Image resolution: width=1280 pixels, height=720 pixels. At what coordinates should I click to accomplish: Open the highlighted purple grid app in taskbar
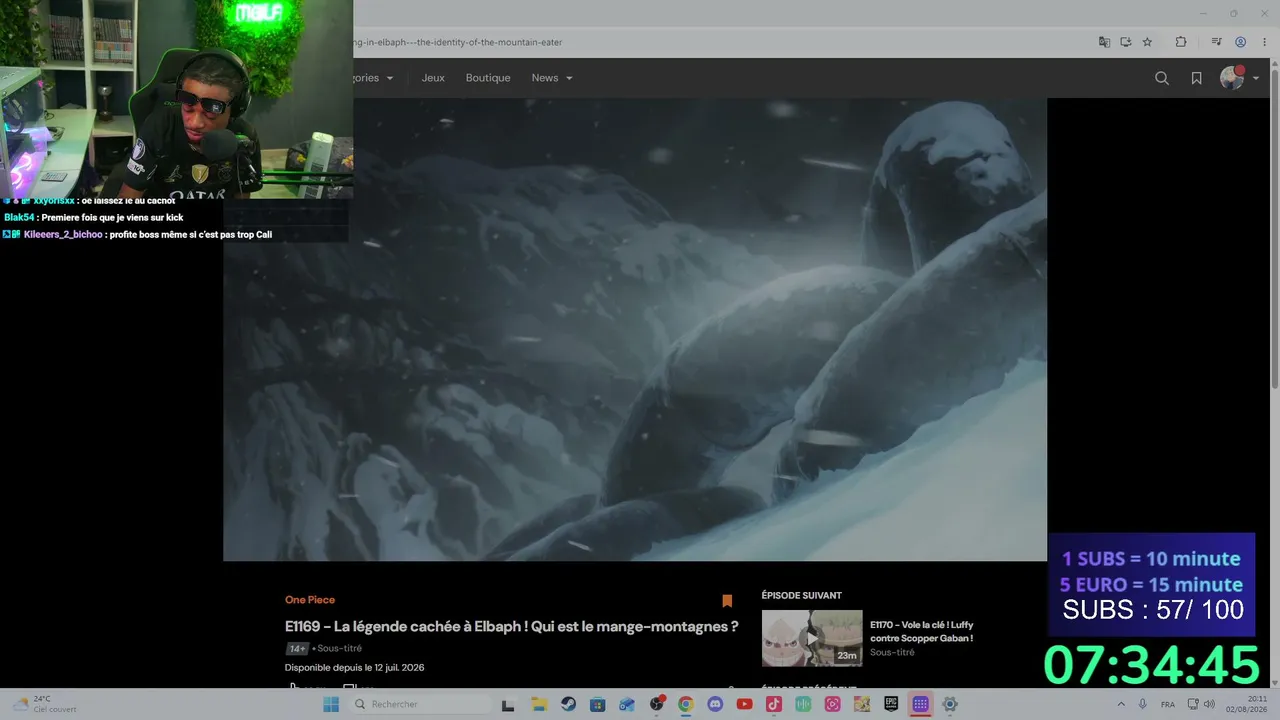(x=921, y=704)
